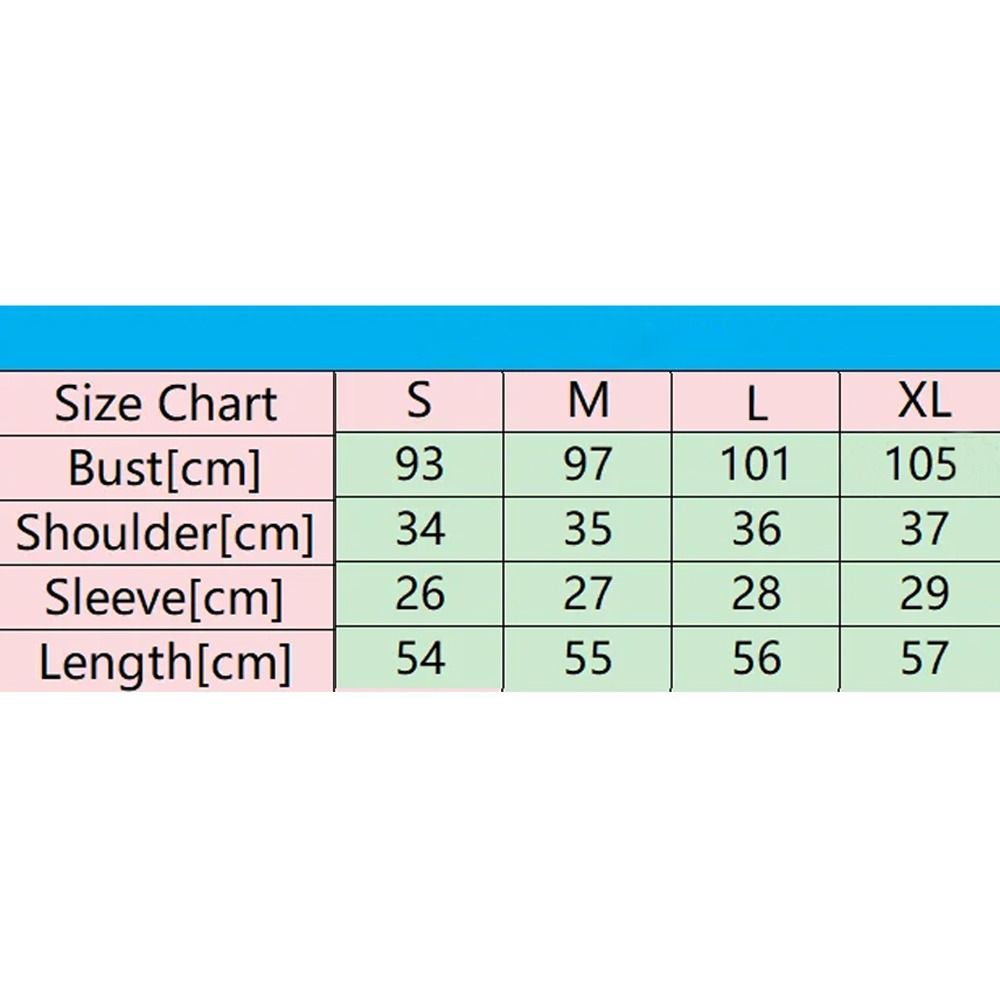The width and height of the screenshot is (1000, 1000).
Task: Click the blue banner above the table
Action: click(x=500, y=338)
